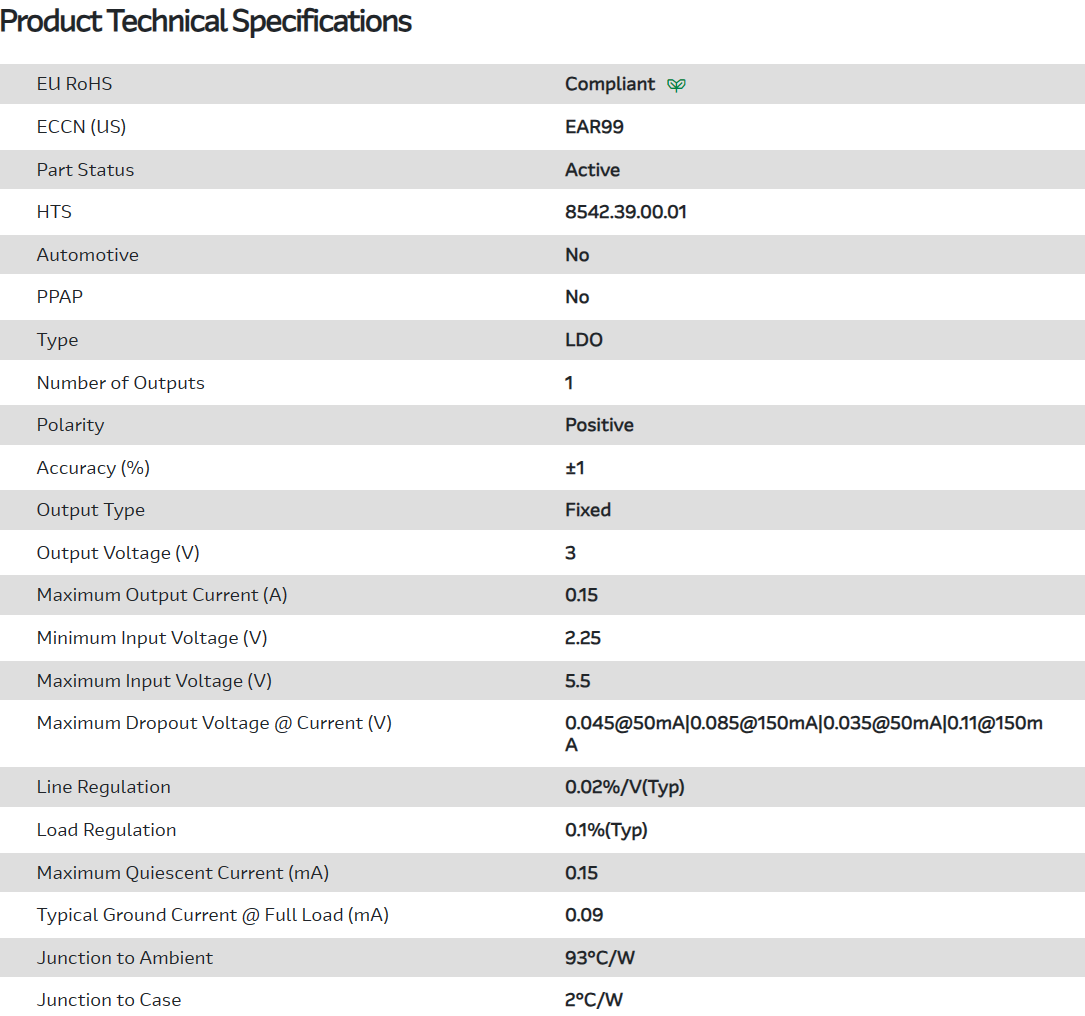The height and width of the screenshot is (1016, 1085).
Task: Click the Polarity value Positive
Action: click(599, 425)
